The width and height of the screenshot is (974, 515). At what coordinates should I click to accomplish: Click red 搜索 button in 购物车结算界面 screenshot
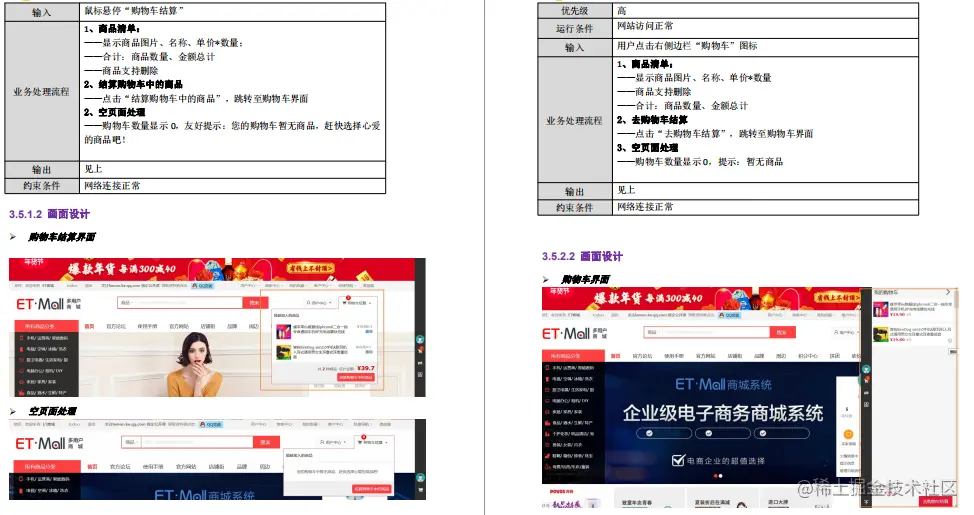click(255, 303)
